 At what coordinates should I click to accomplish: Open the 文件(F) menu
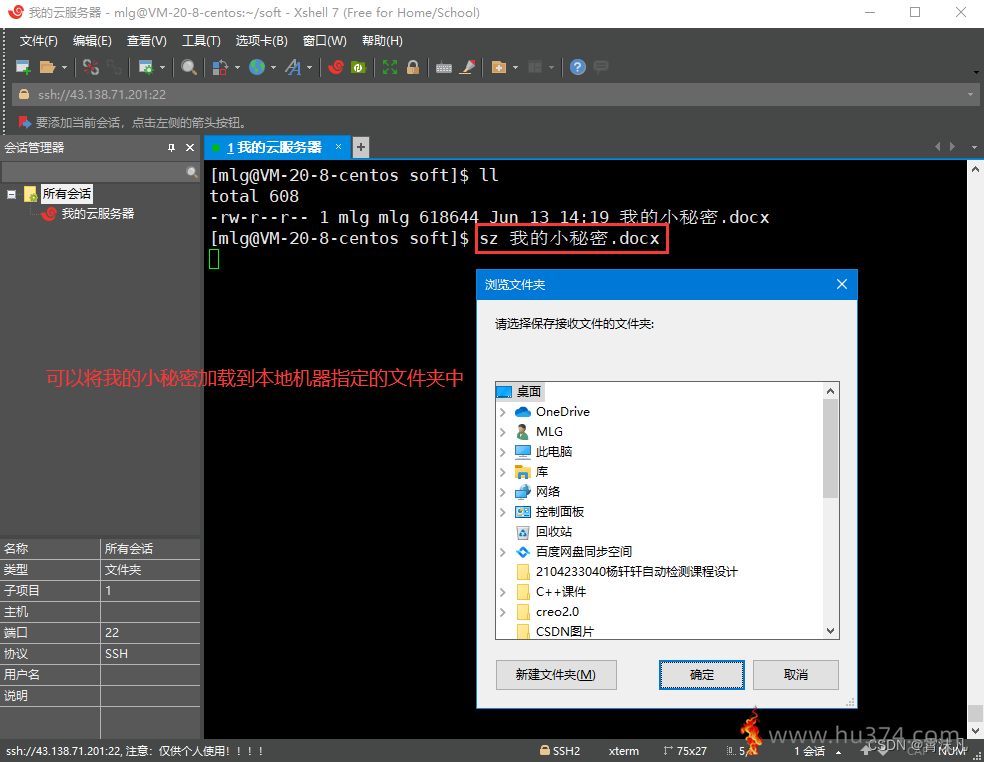(x=38, y=41)
